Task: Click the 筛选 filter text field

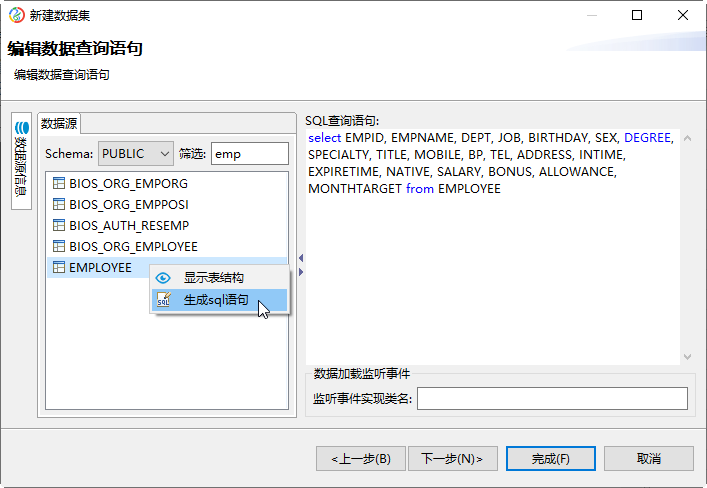Action: point(249,154)
